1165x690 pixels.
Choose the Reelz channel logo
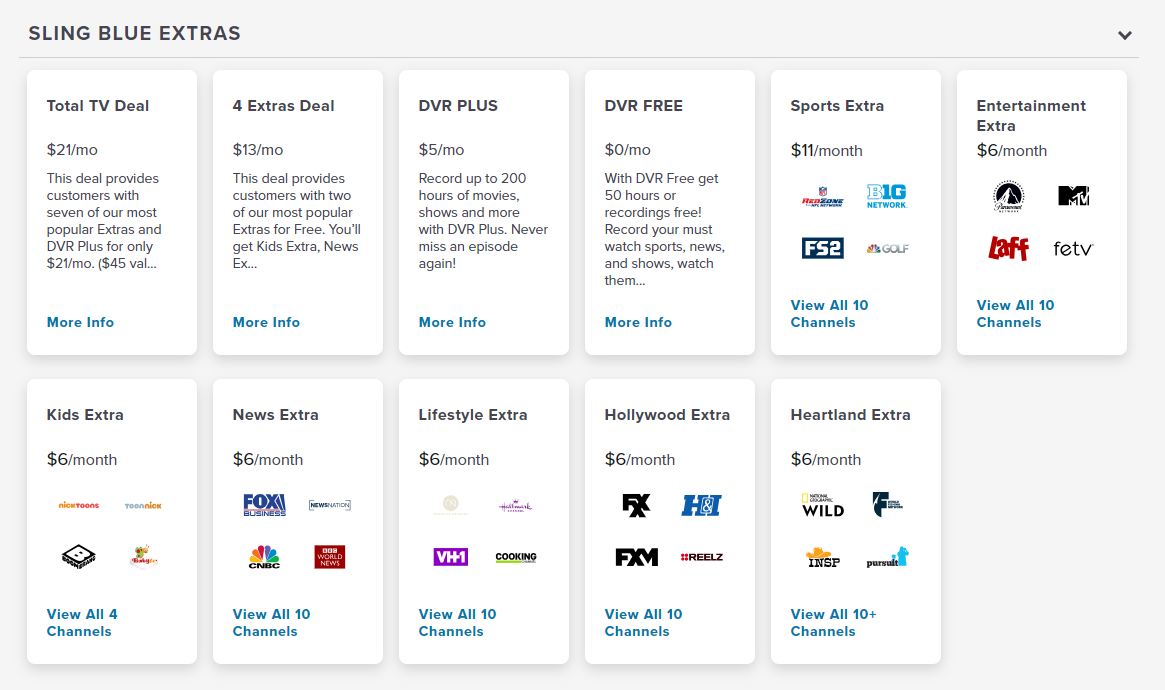tap(701, 557)
